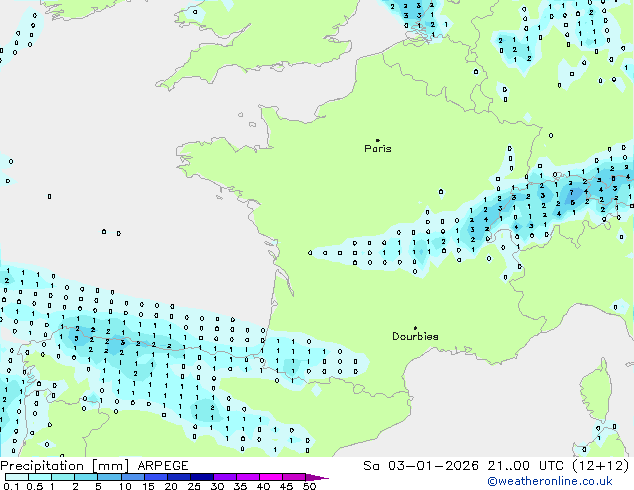The height and width of the screenshot is (490, 634).
Task: Select the 35–40 mm legend swatch
Action: (x=247, y=477)
